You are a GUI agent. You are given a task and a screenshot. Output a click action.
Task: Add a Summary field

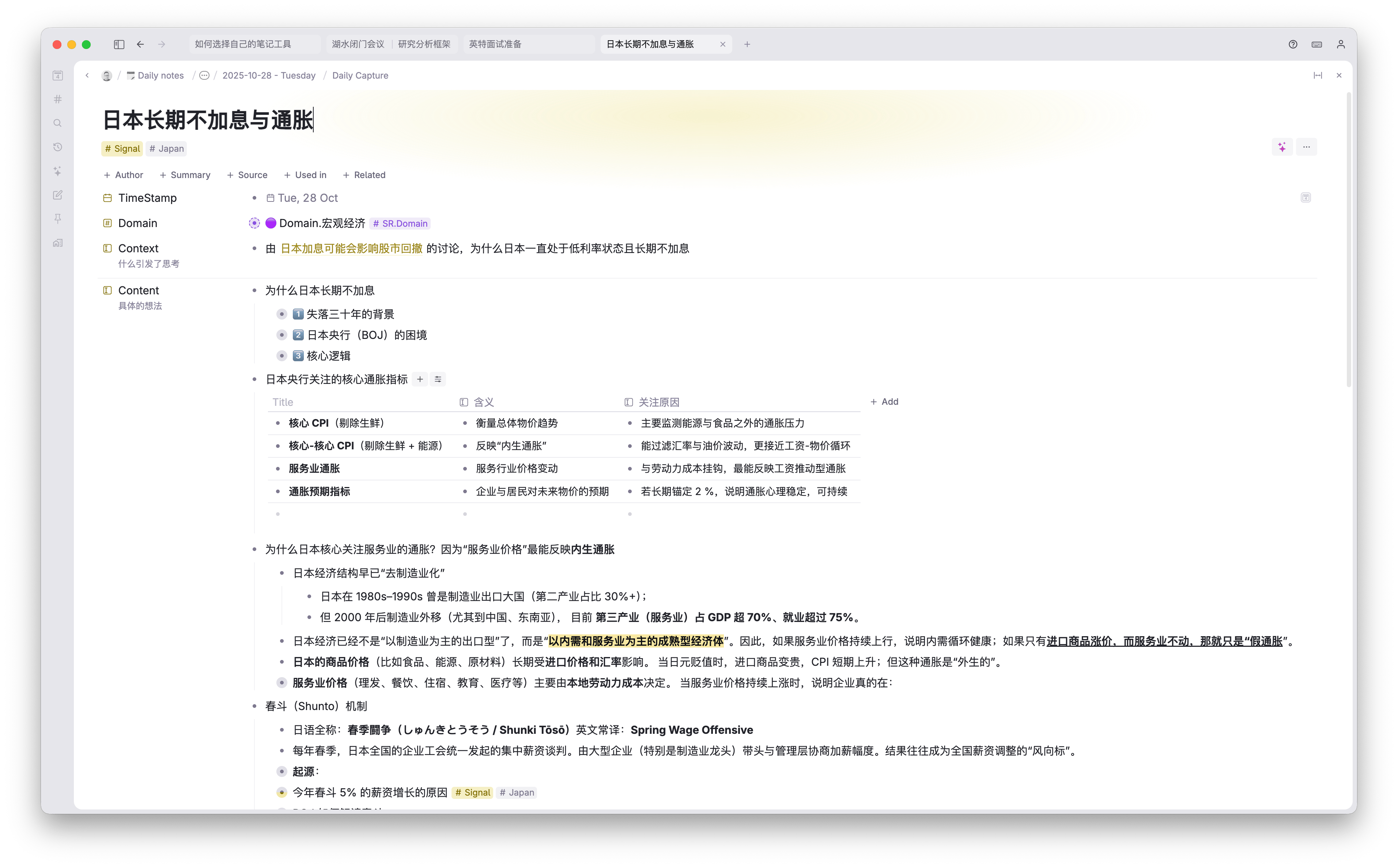[x=185, y=175]
